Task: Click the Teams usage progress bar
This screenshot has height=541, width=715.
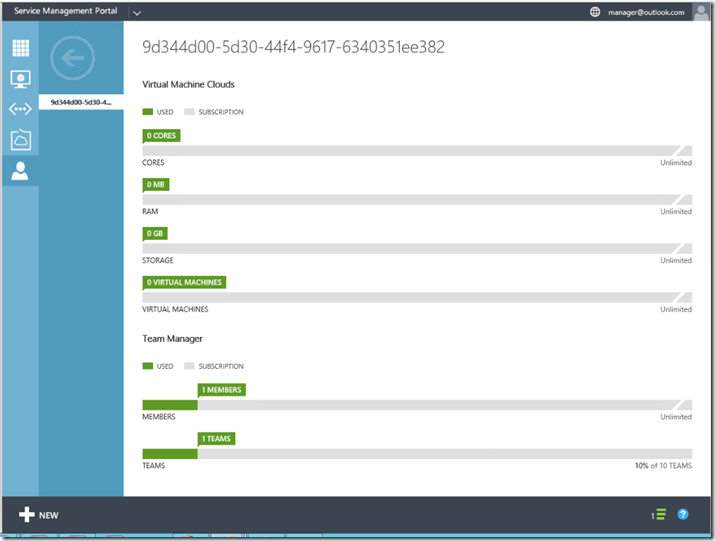Action: [417, 454]
